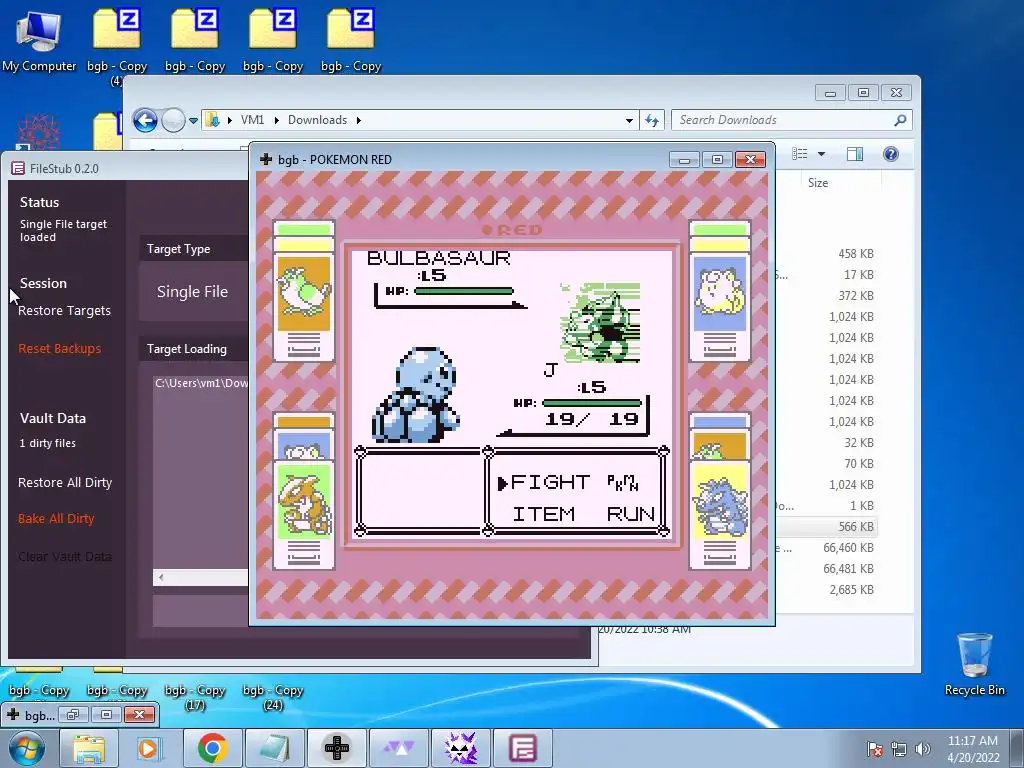Click search magnifier in Explorer
Viewport: 1024px width, 768px height.
tap(900, 120)
